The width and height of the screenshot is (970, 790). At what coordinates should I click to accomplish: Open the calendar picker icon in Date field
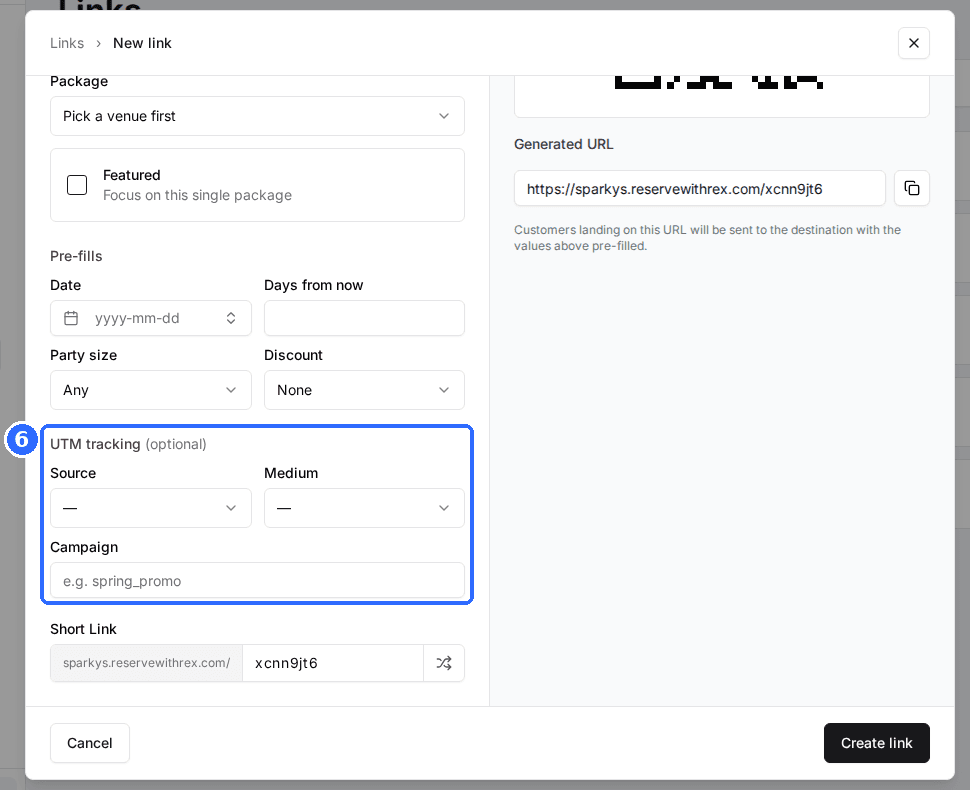coord(71,318)
